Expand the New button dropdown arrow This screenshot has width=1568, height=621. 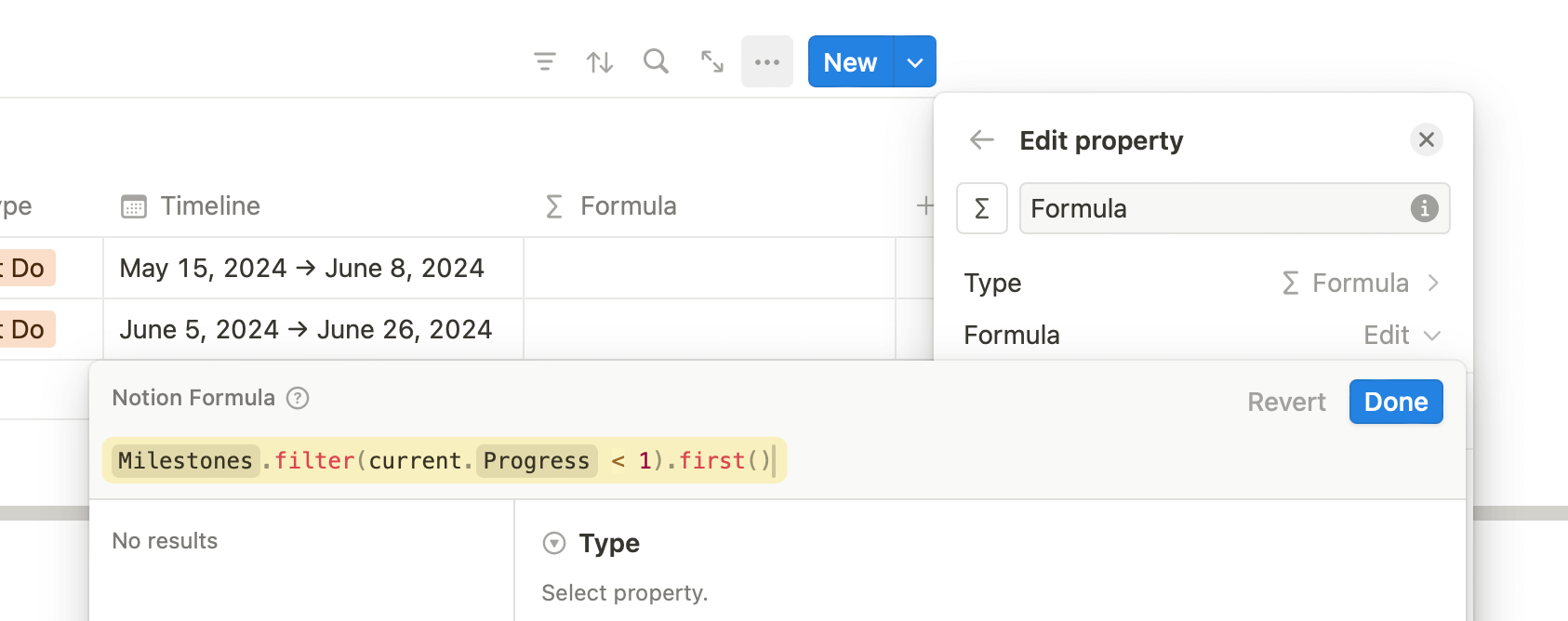pos(915,62)
